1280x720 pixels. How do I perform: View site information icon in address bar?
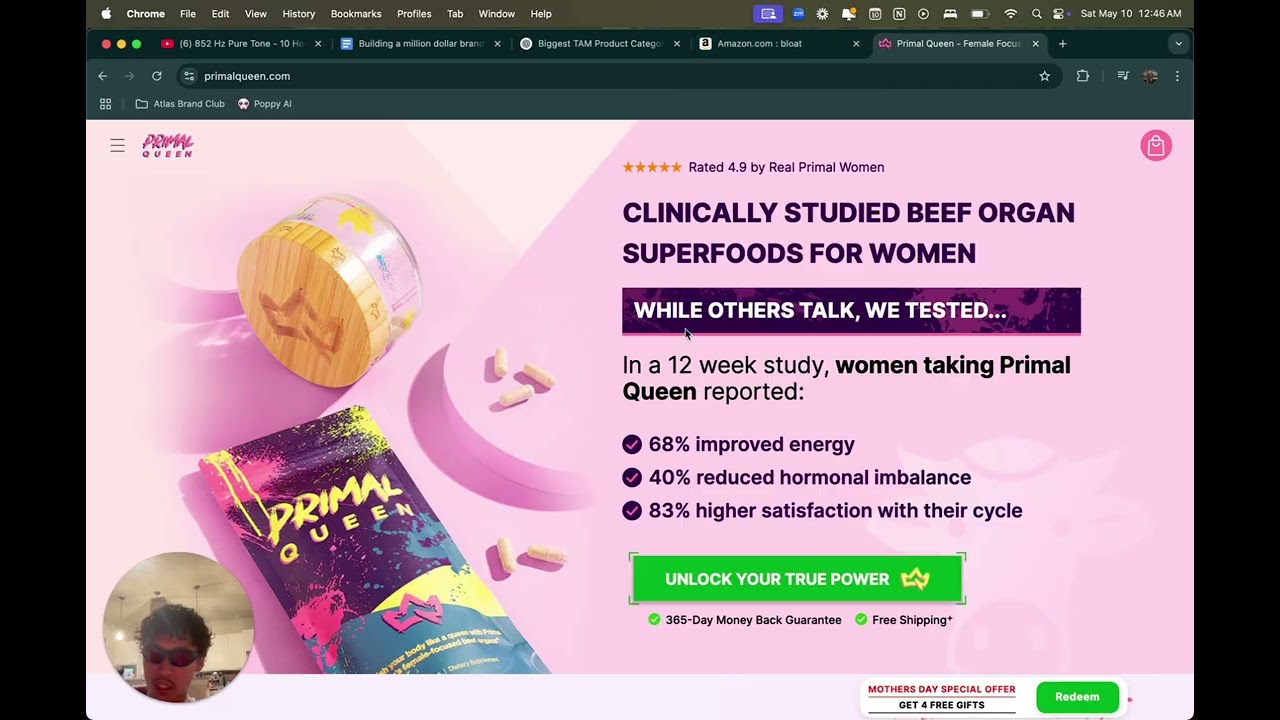point(189,76)
